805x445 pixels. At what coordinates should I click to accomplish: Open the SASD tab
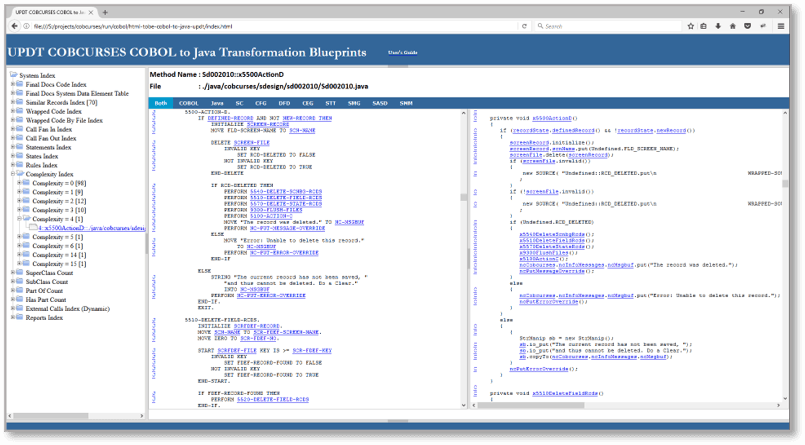coord(380,103)
